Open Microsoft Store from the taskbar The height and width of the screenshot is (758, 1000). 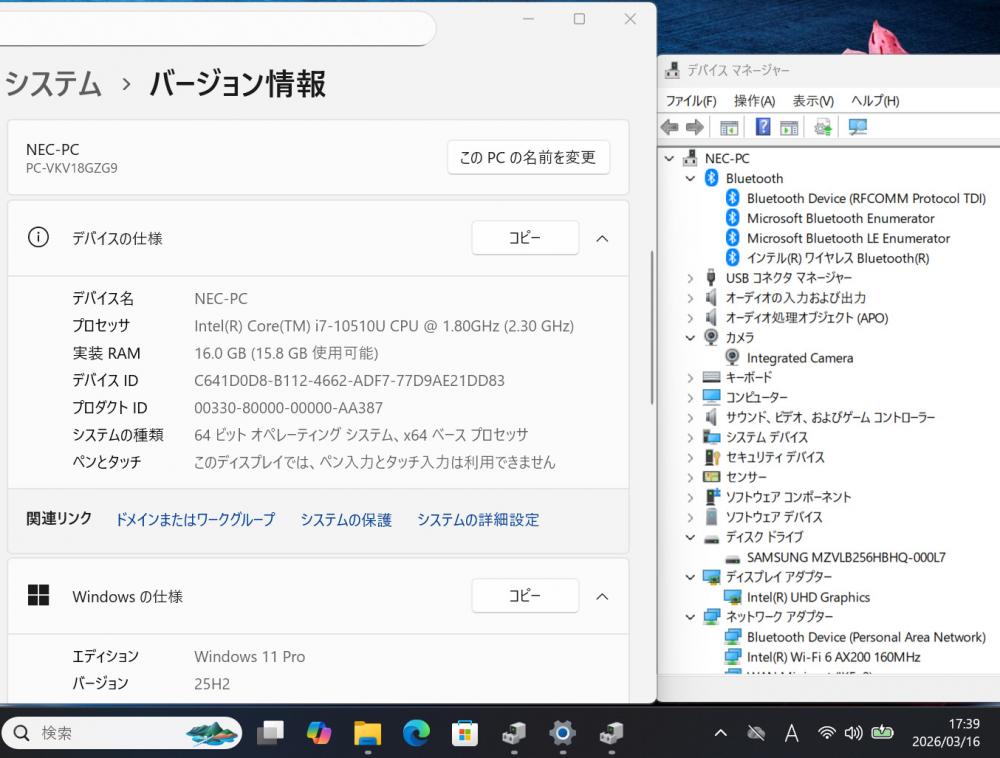(465, 733)
